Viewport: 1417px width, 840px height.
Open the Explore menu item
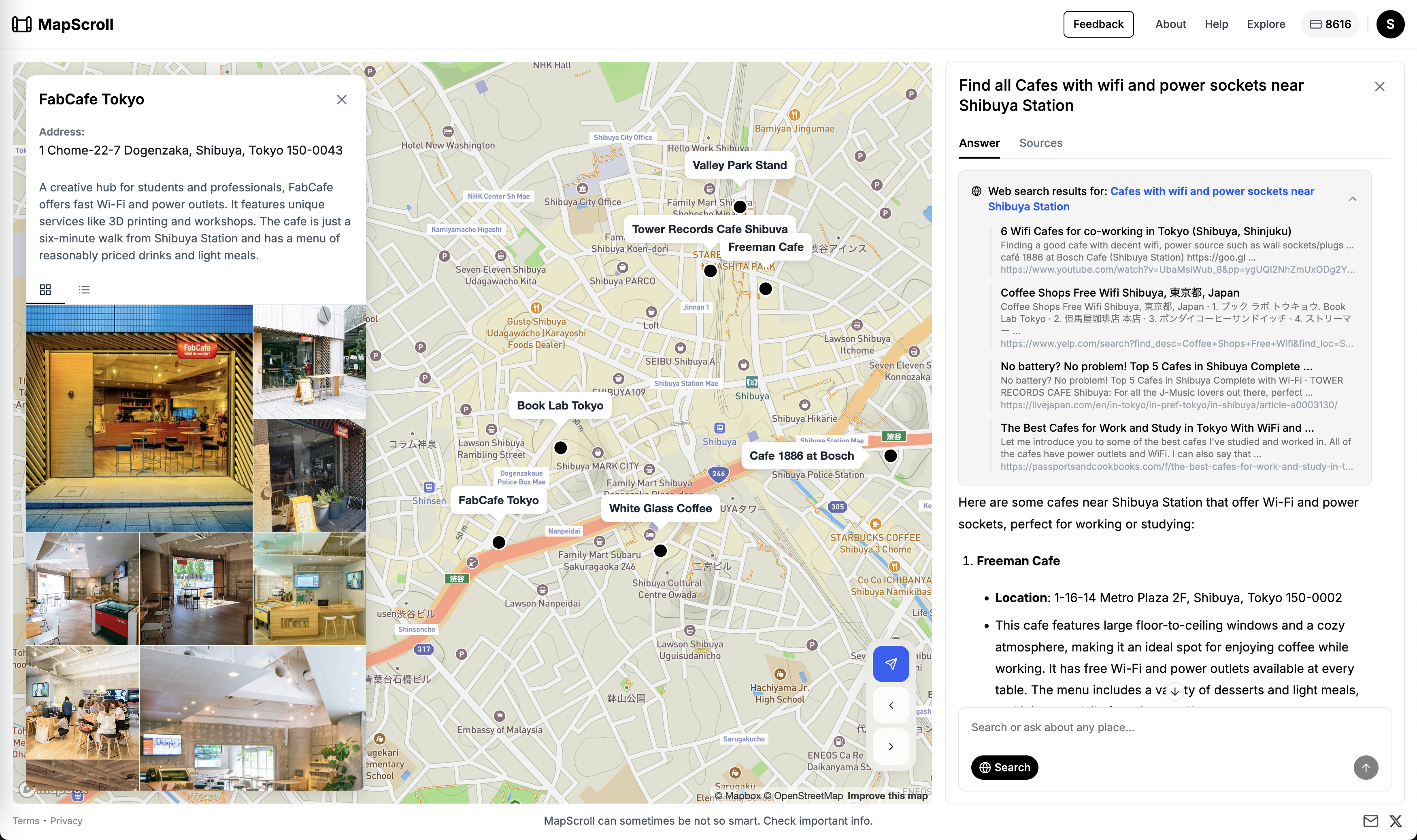tap(1265, 24)
